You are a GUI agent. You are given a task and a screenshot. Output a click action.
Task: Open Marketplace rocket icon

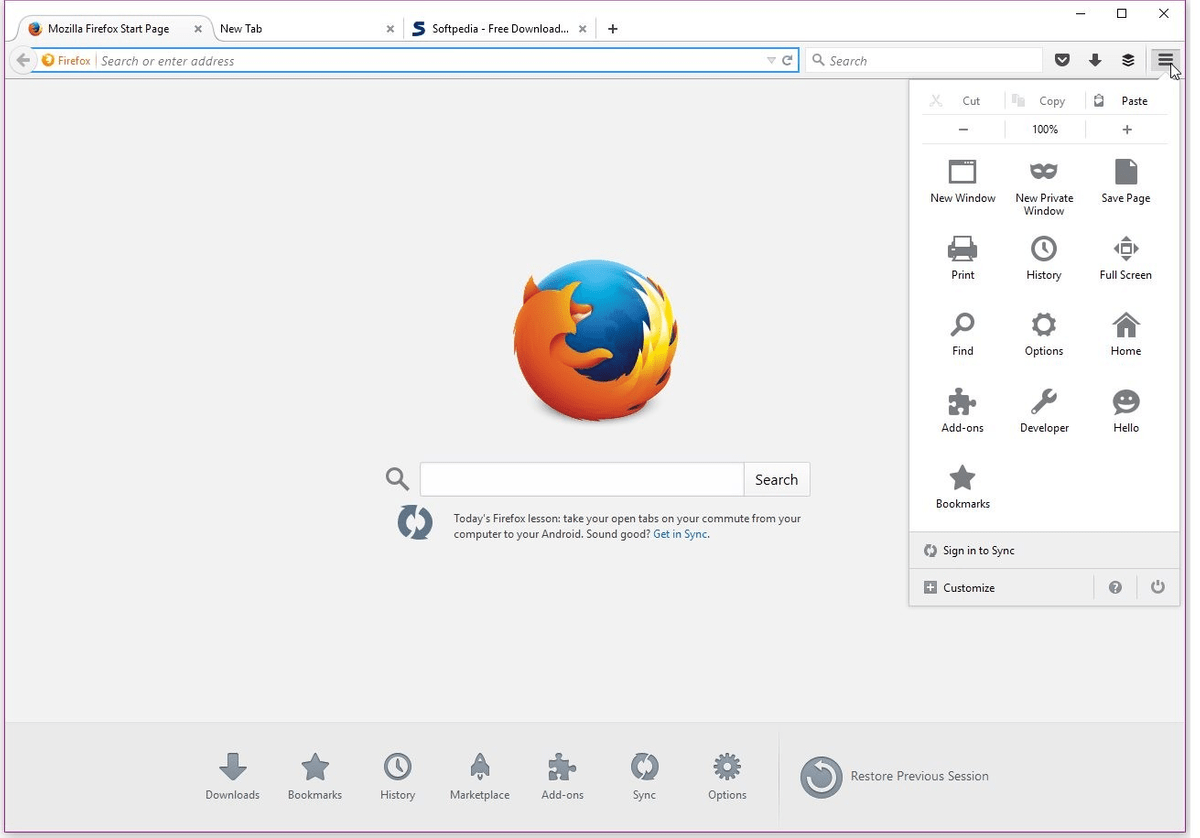tap(479, 777)
